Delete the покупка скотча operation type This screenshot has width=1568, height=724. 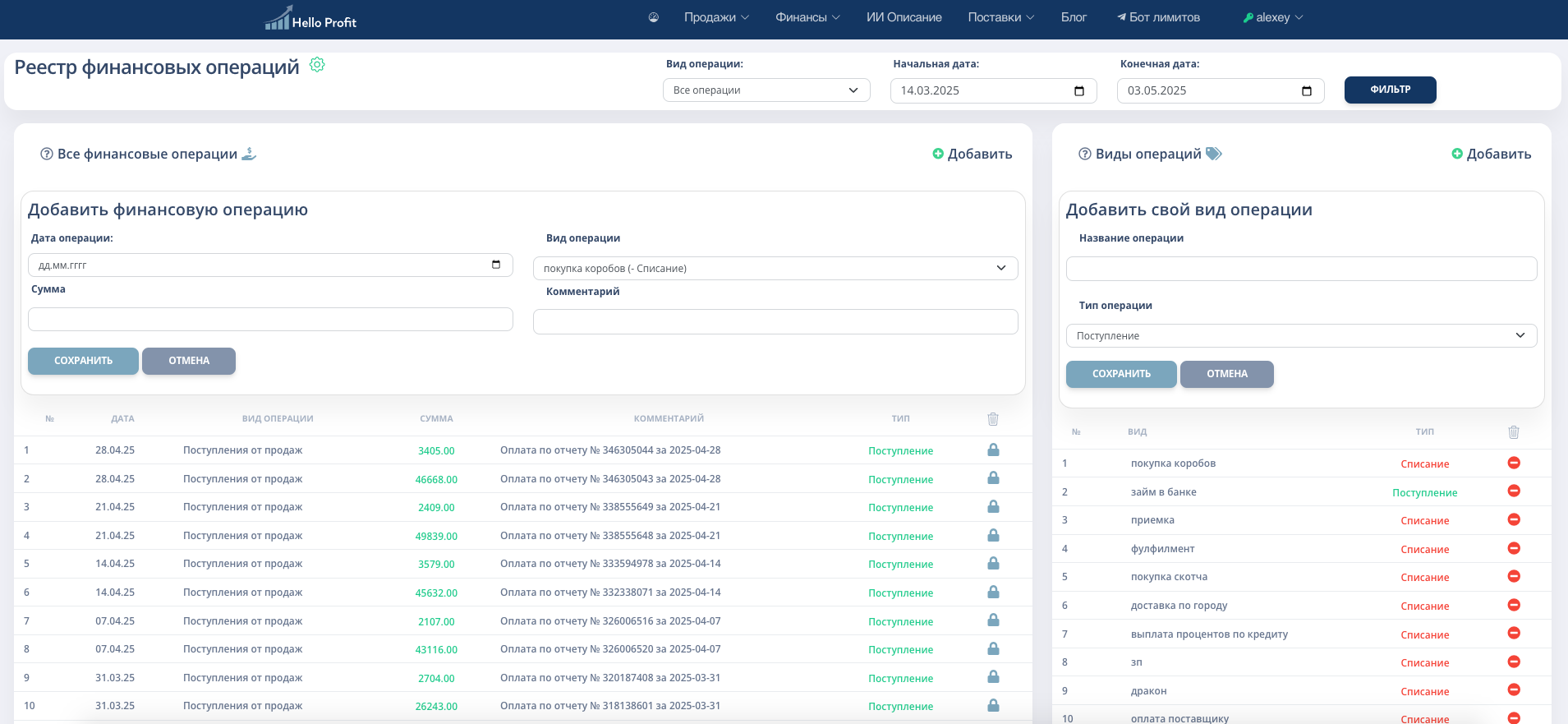1514,576
